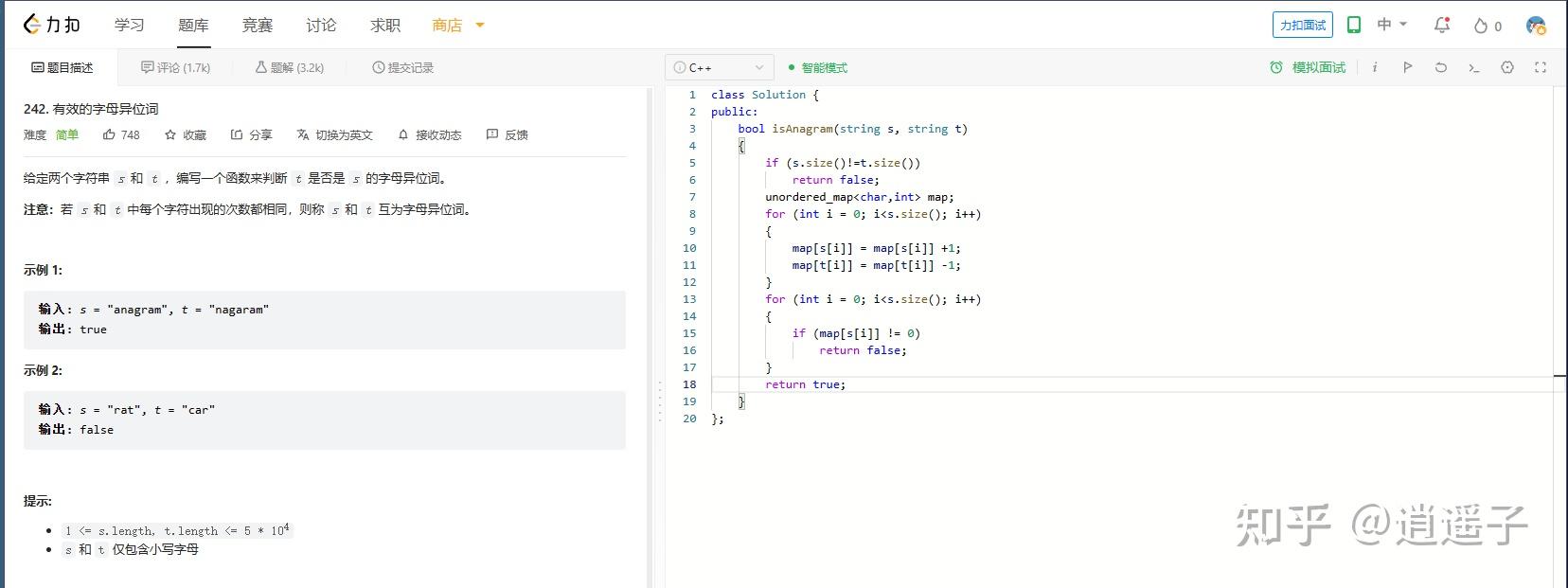Open the editor info icon
The width and height of the screenshot is (1568, 588).
coord(1374,67)
